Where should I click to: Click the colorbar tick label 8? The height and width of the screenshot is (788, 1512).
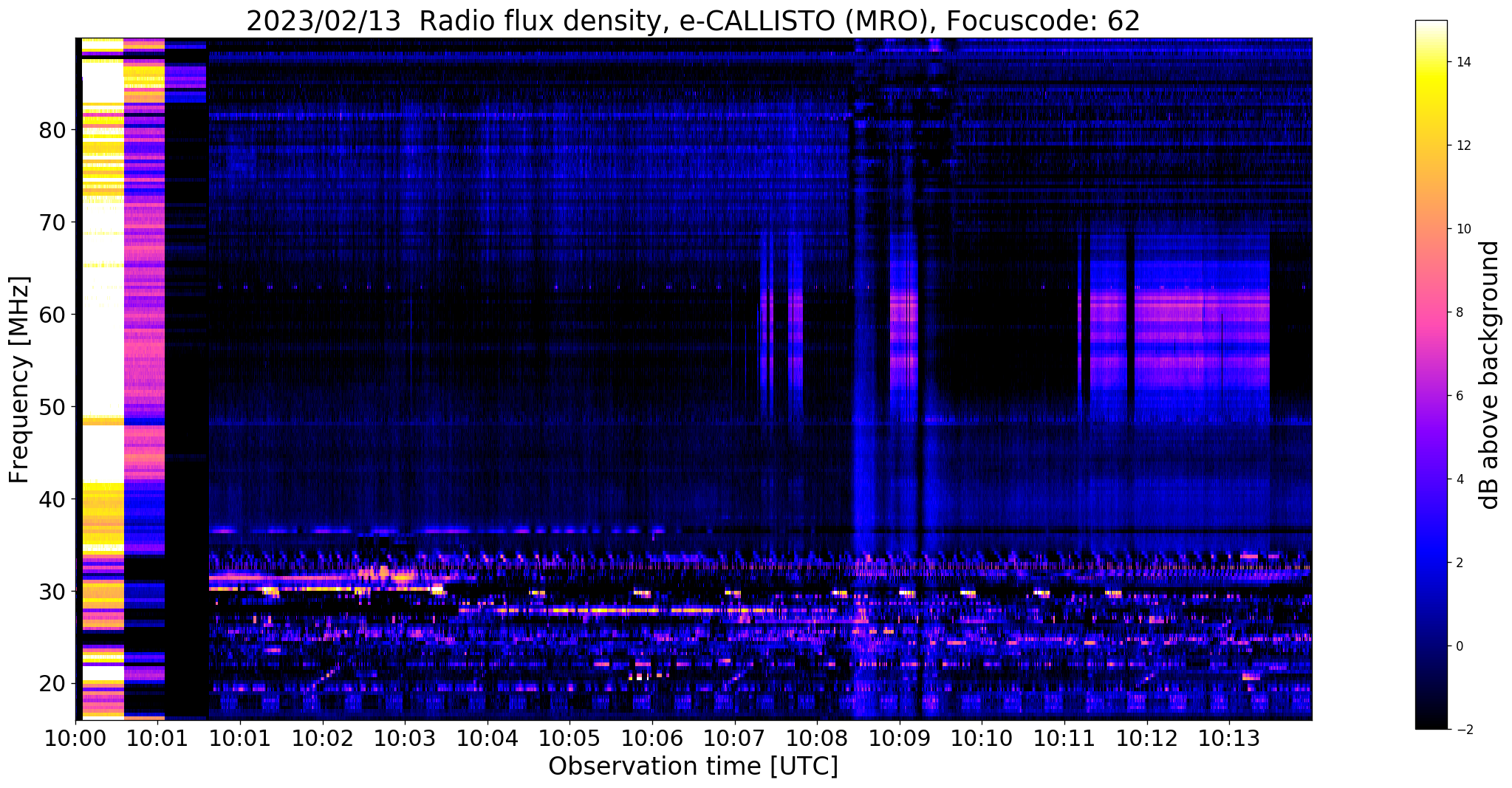click(x=1459, y=312)
